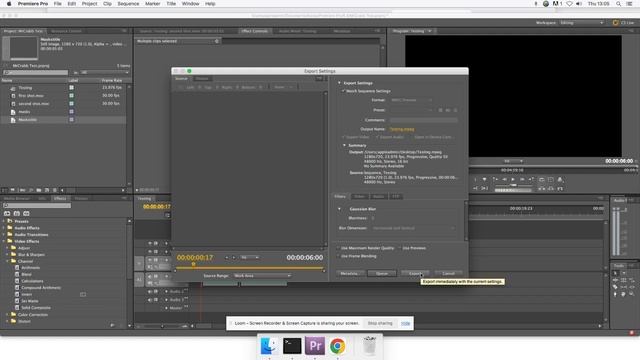Open the Format dropdown in Export Settings
This screenshot has height=360, width=640.
click(x=411, y=100)
